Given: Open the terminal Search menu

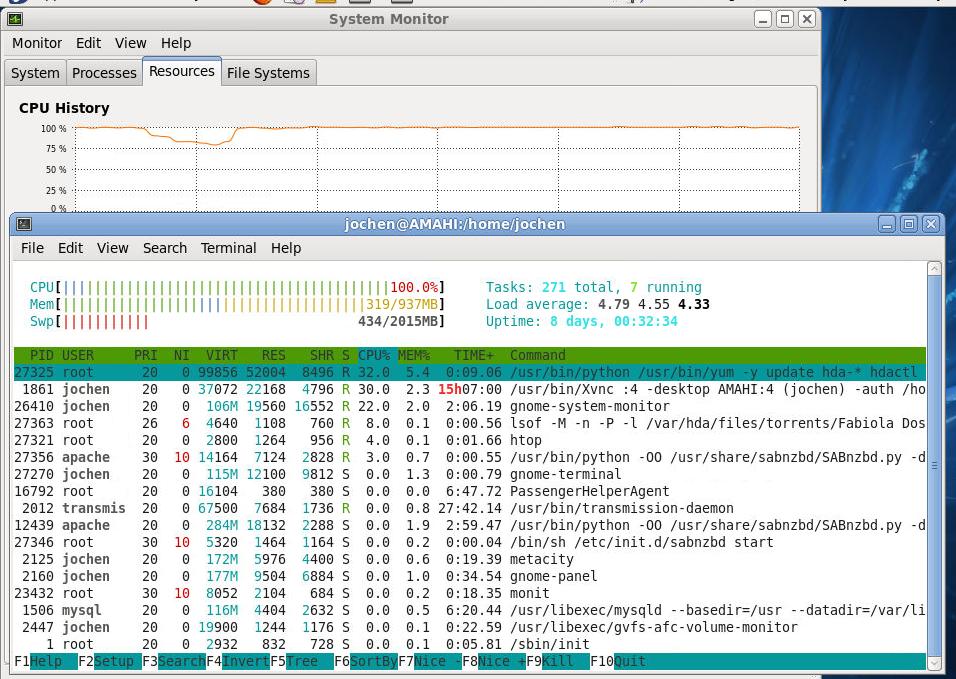Looking at the screenshot, I should (165, 248).
